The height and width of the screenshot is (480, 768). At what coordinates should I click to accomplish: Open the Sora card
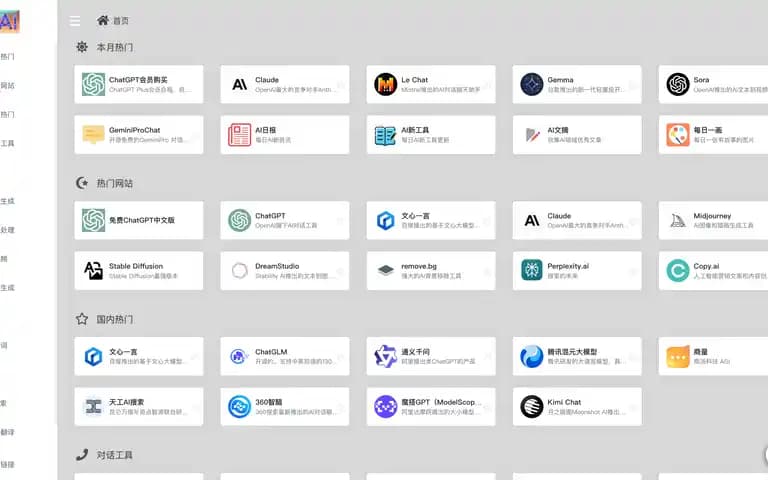click(x=713, y=84)
